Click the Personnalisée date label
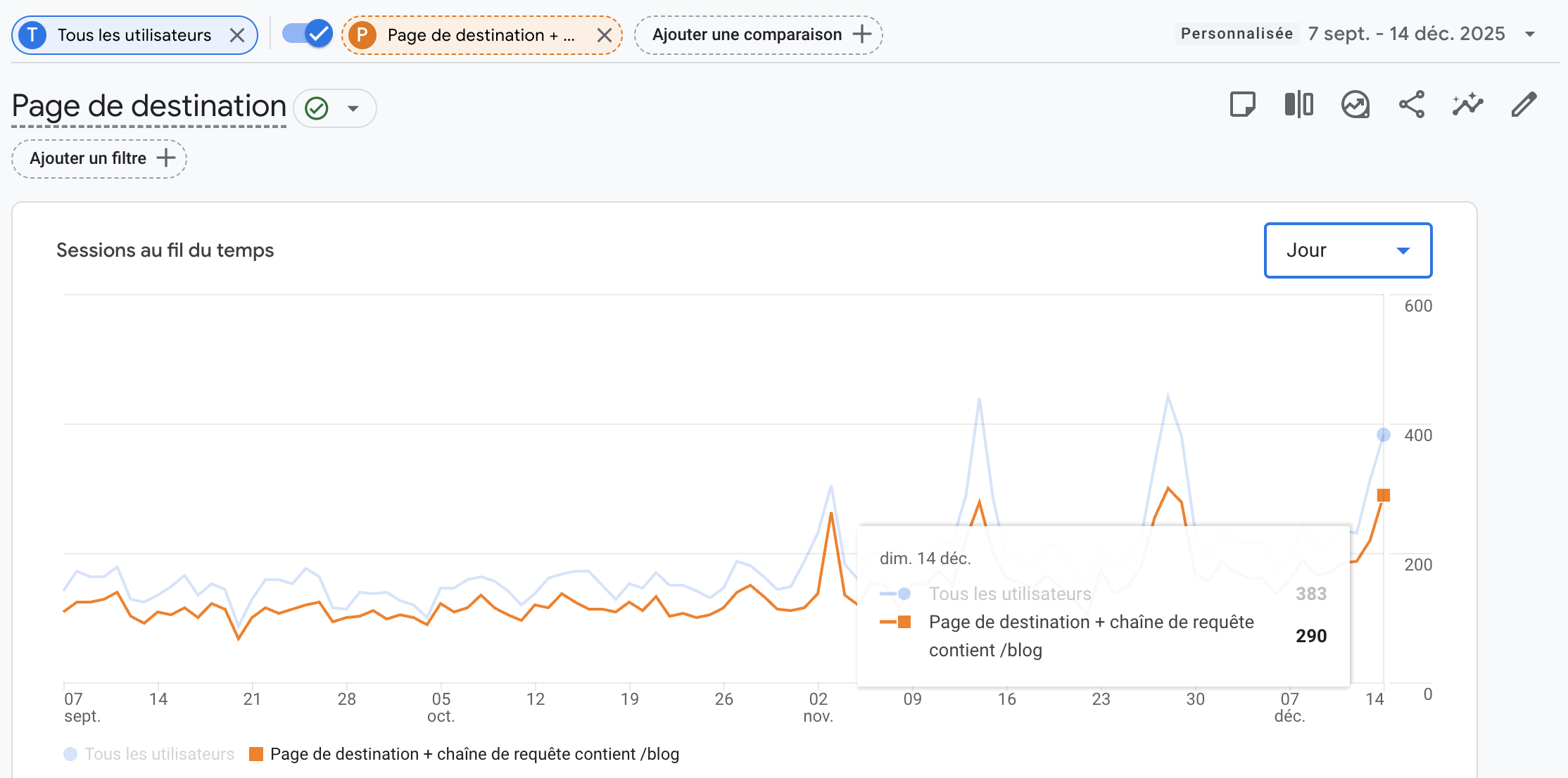This screenshot has height=778, width=1568. [x=1237, y=34]
